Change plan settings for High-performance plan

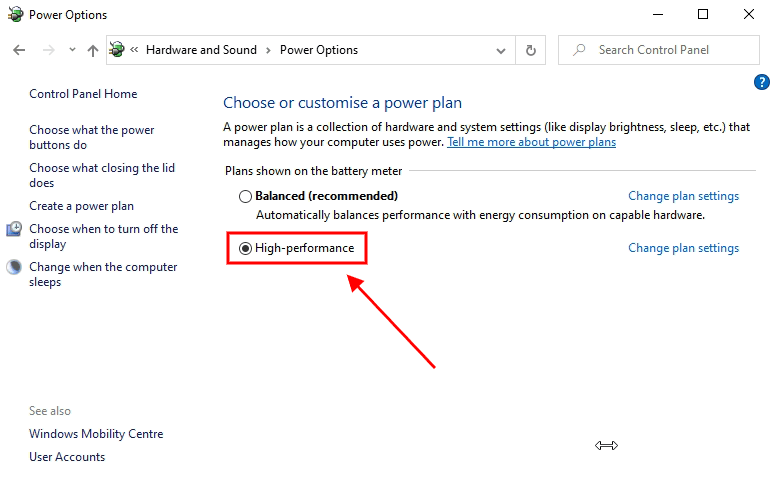[683, 248]
